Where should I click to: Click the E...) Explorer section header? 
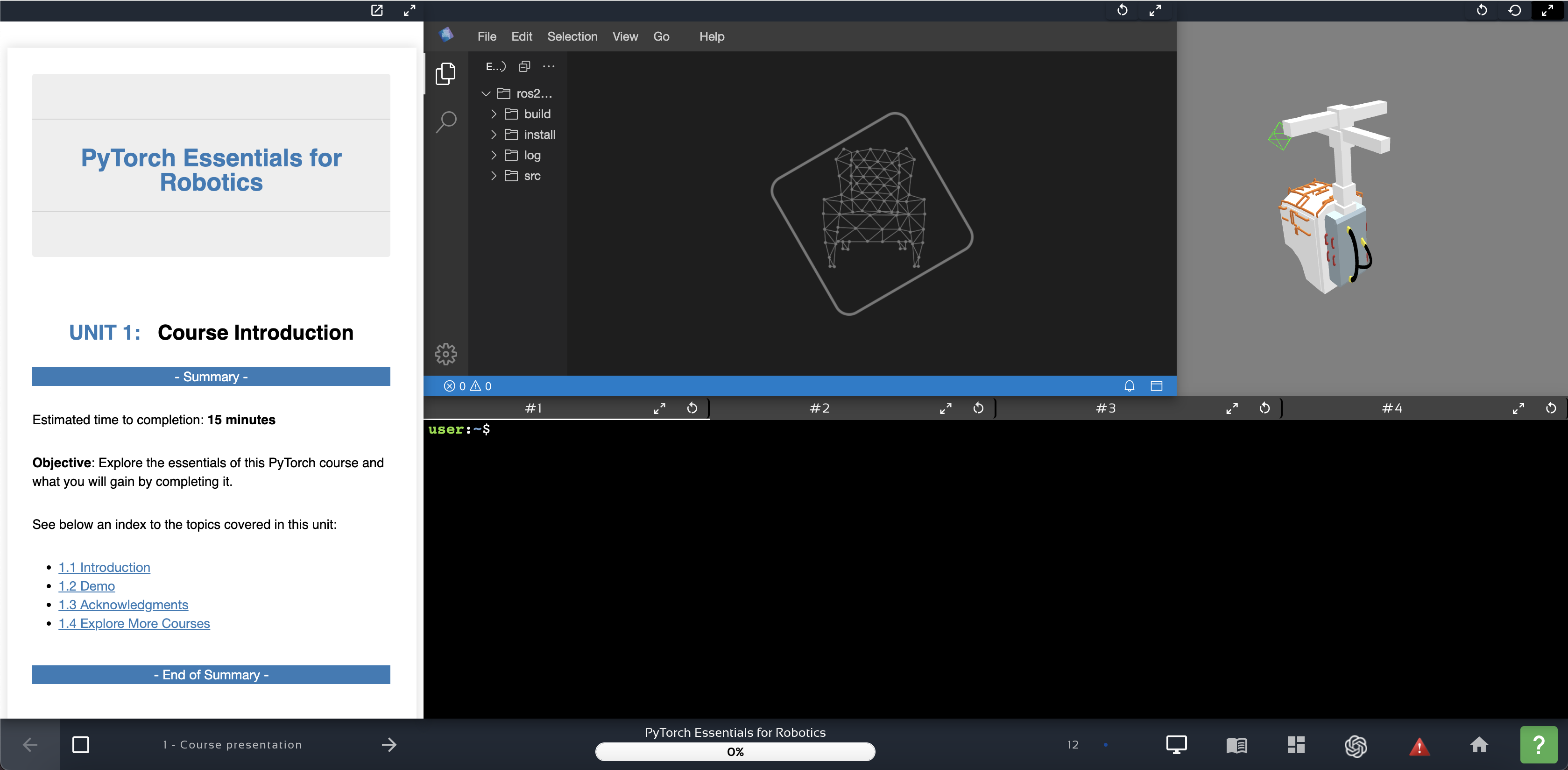click(x=495, y=66)
